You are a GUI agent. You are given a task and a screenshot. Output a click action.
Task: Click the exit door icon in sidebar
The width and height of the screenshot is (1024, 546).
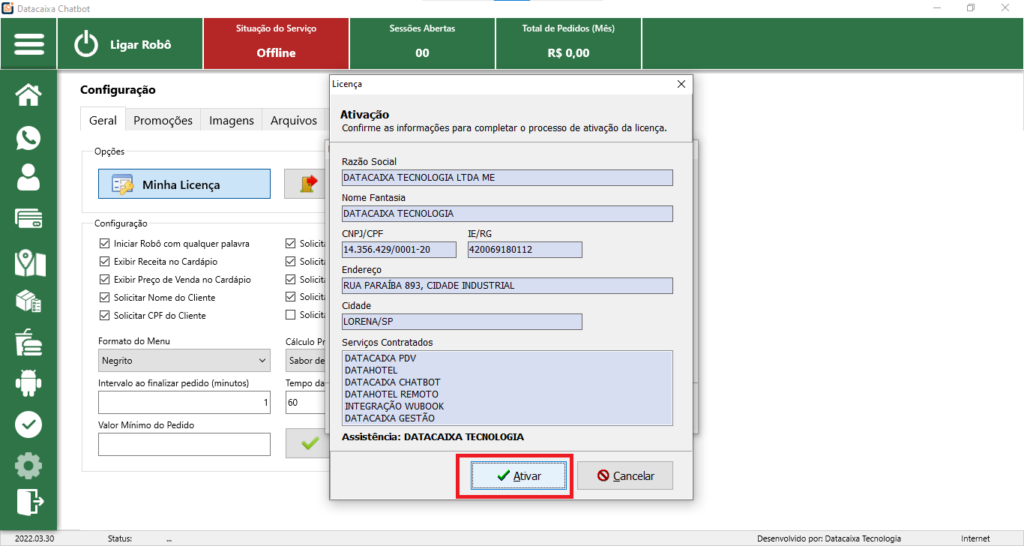coord(29,502)
